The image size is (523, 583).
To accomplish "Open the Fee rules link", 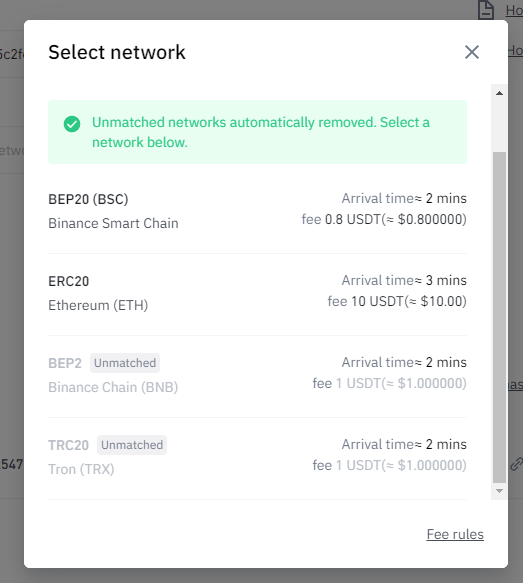I will (455, 534).
